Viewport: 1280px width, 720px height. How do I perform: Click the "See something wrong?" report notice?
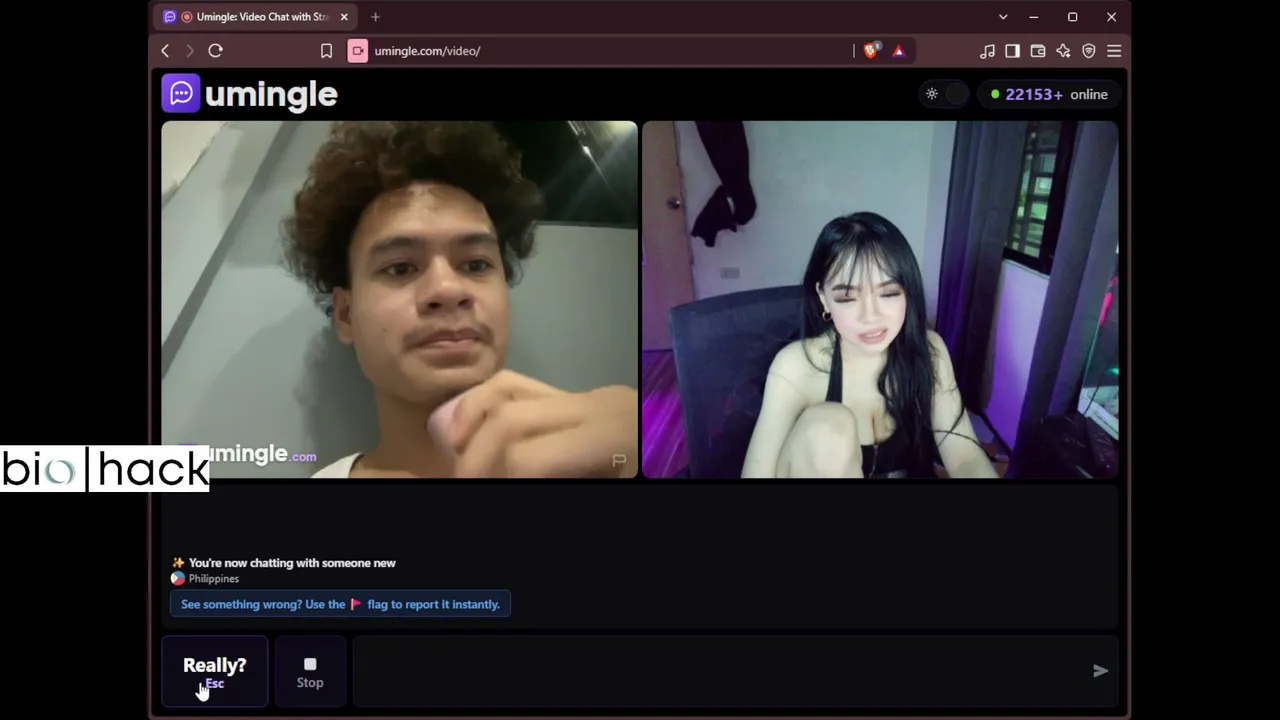340,604
